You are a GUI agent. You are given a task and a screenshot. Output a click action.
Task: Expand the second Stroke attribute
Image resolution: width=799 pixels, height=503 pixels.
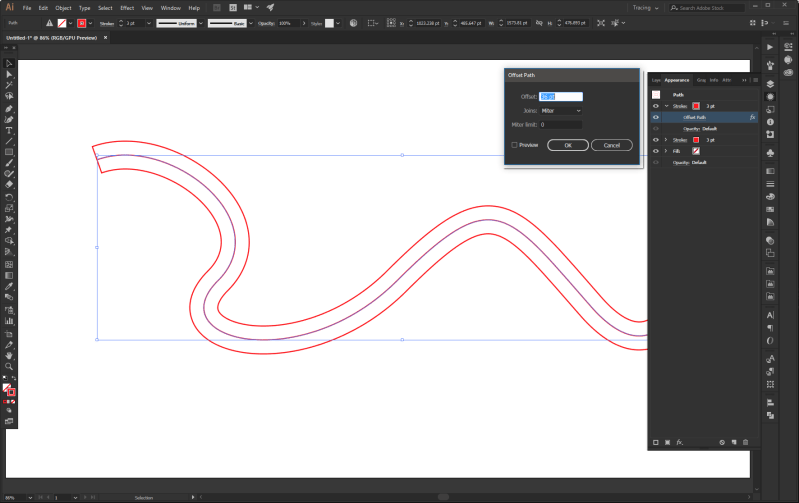tap(666, 140)
